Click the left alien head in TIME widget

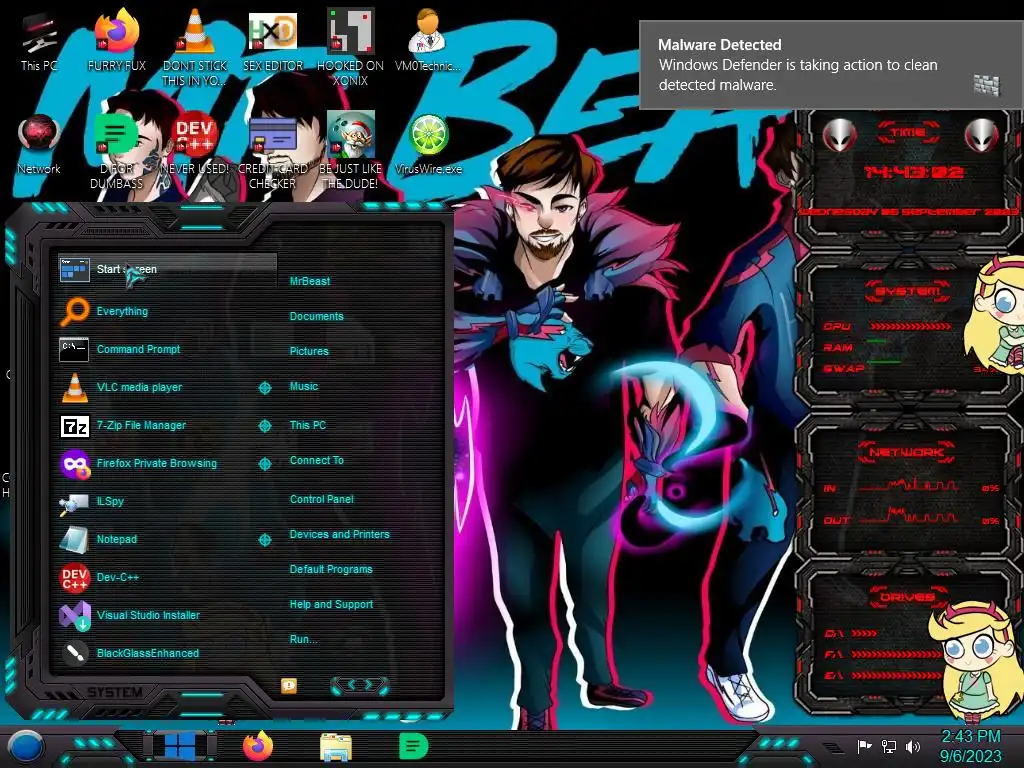840,135
